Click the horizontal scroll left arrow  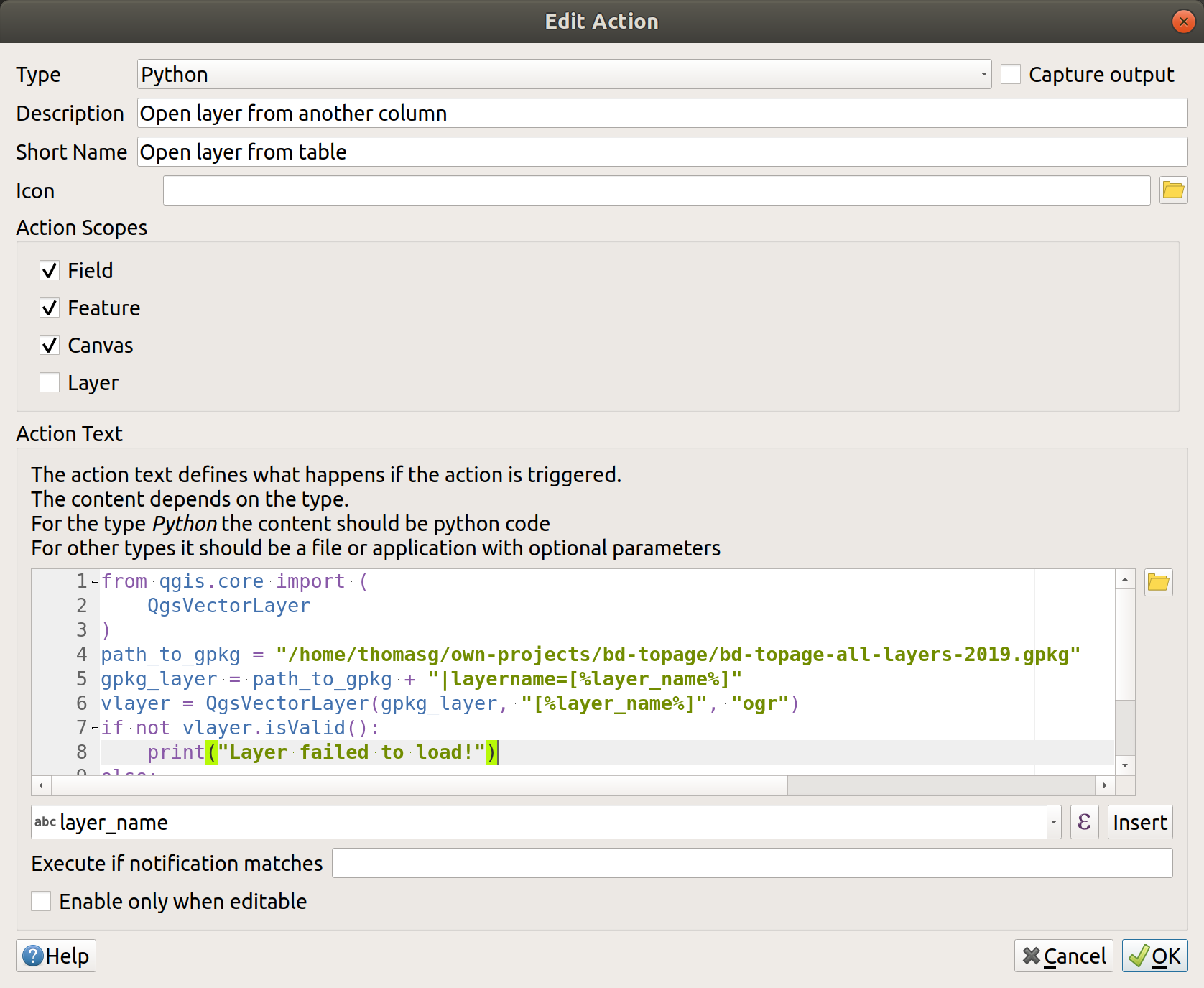point(42,785)
